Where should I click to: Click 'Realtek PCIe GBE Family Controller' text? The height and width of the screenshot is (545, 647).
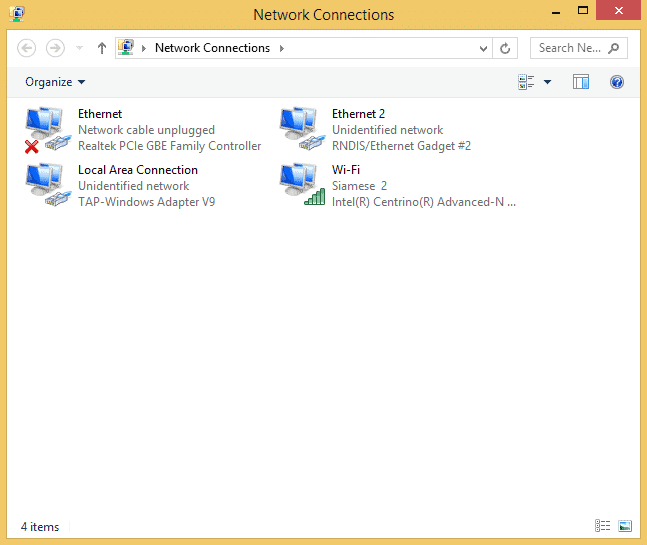(170, 146)
